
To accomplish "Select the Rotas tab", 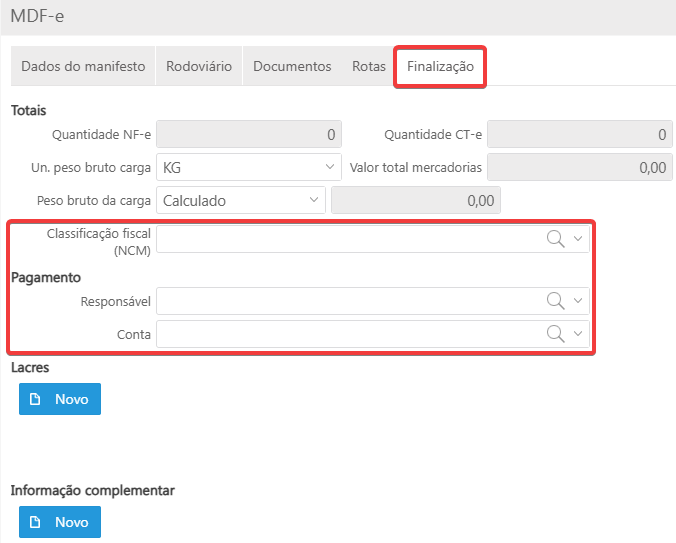I will coord(369,66).
